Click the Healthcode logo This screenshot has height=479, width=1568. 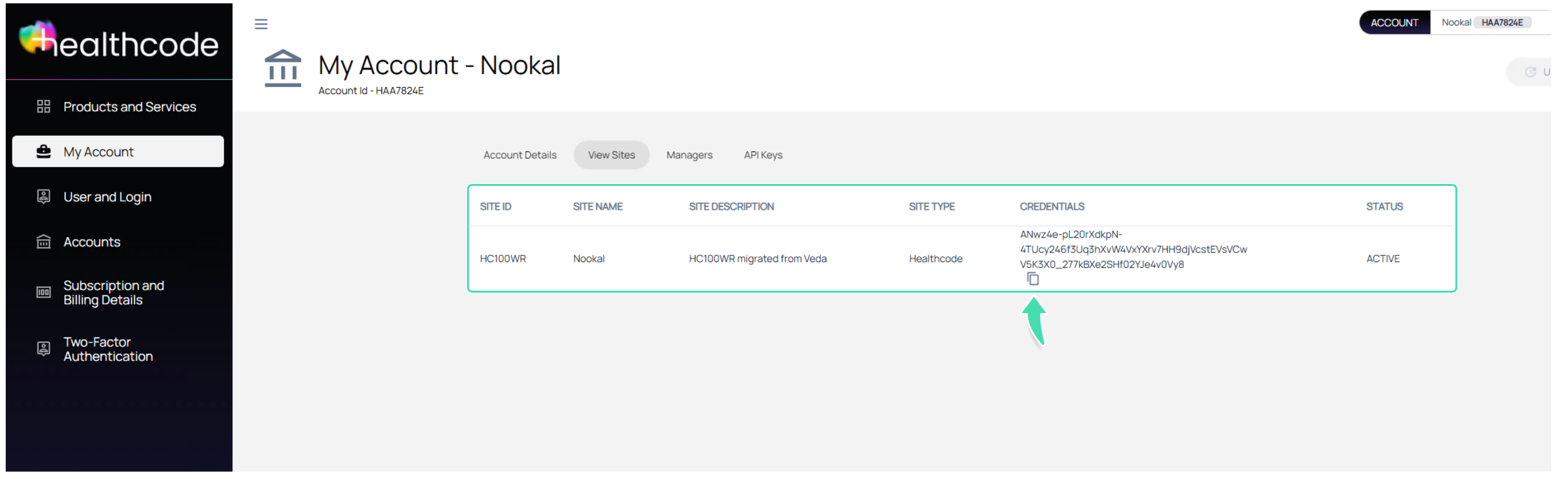click(x=119, y=41)
